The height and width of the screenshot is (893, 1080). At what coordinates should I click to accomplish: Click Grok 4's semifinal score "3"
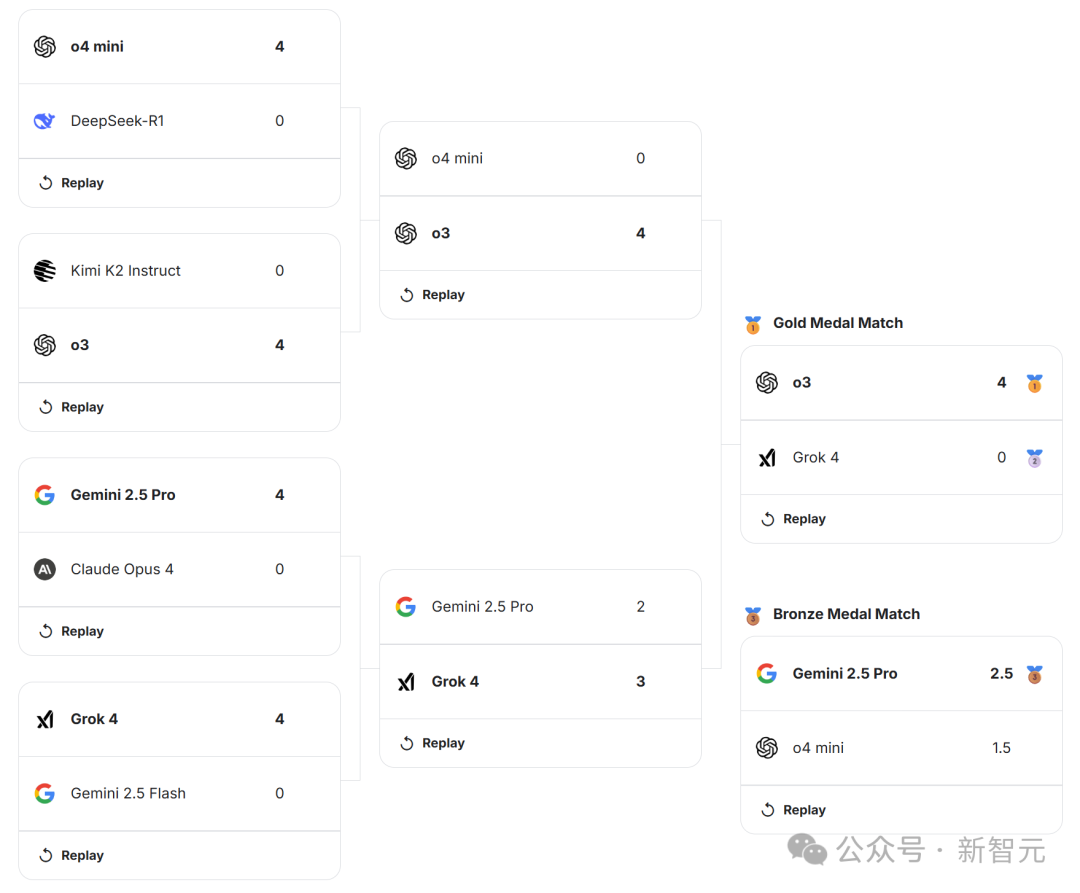click(x=641, y=682)
